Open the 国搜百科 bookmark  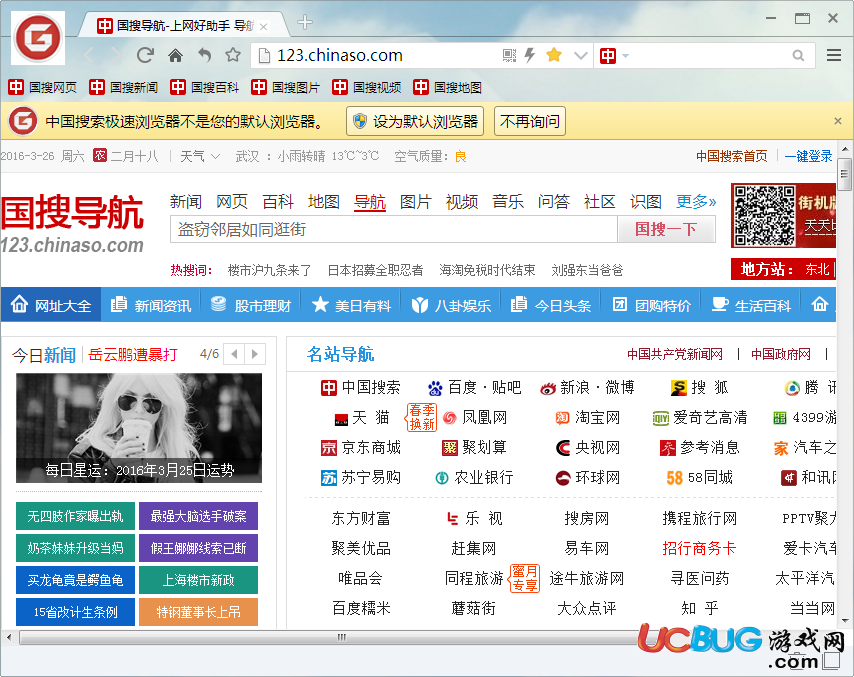click(204, 87)
